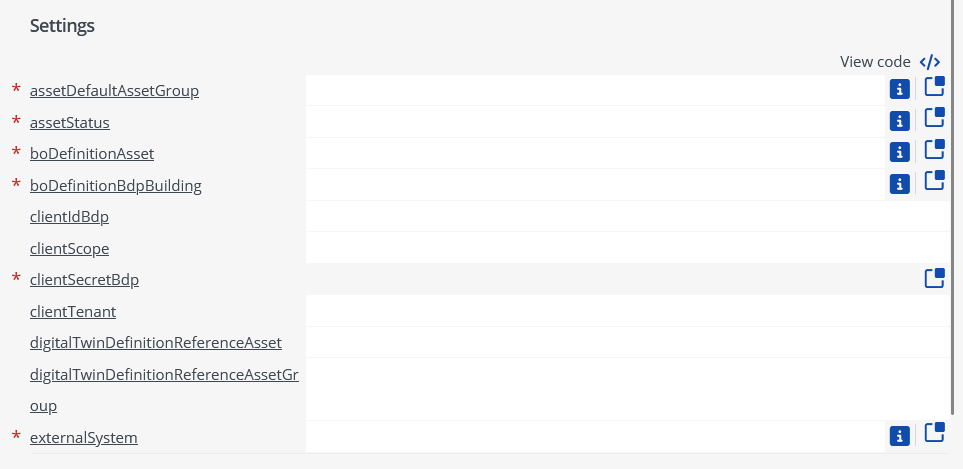The image size is (963, 469).
Task: Open selection dialog for boDefinitionAsset
Action: click(935, 149)
